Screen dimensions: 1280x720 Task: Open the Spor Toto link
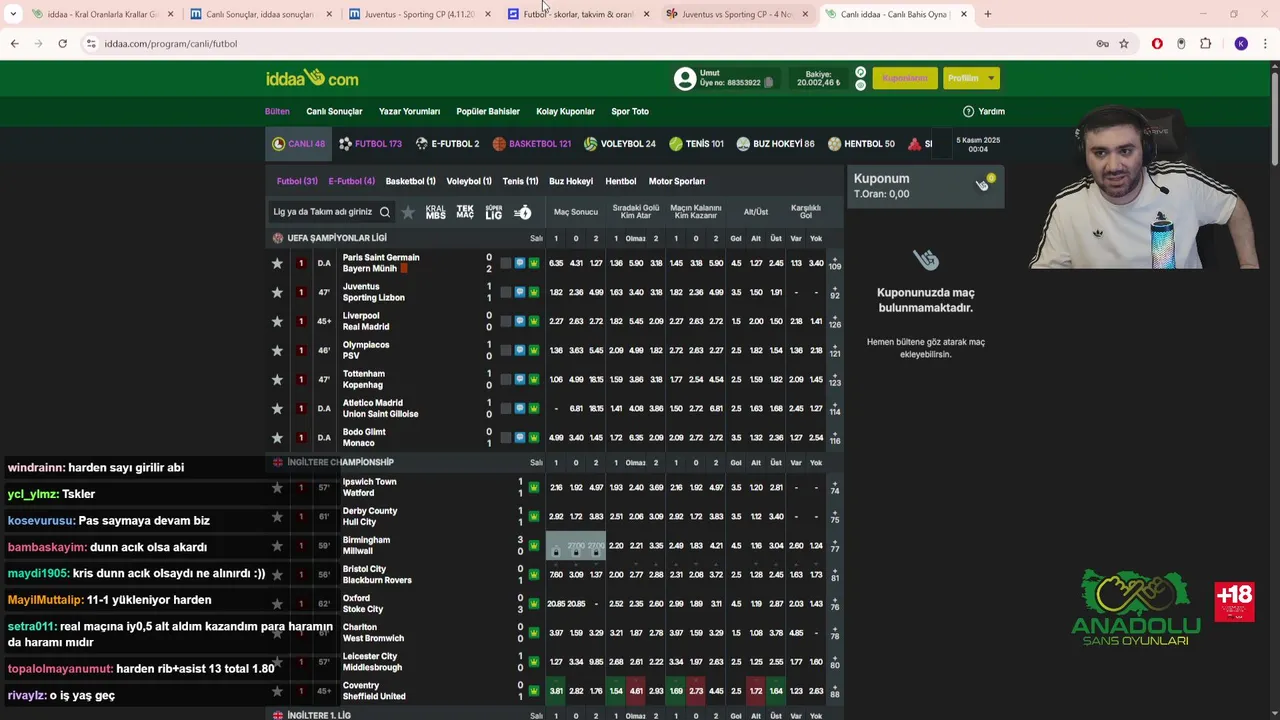point(630,111)
